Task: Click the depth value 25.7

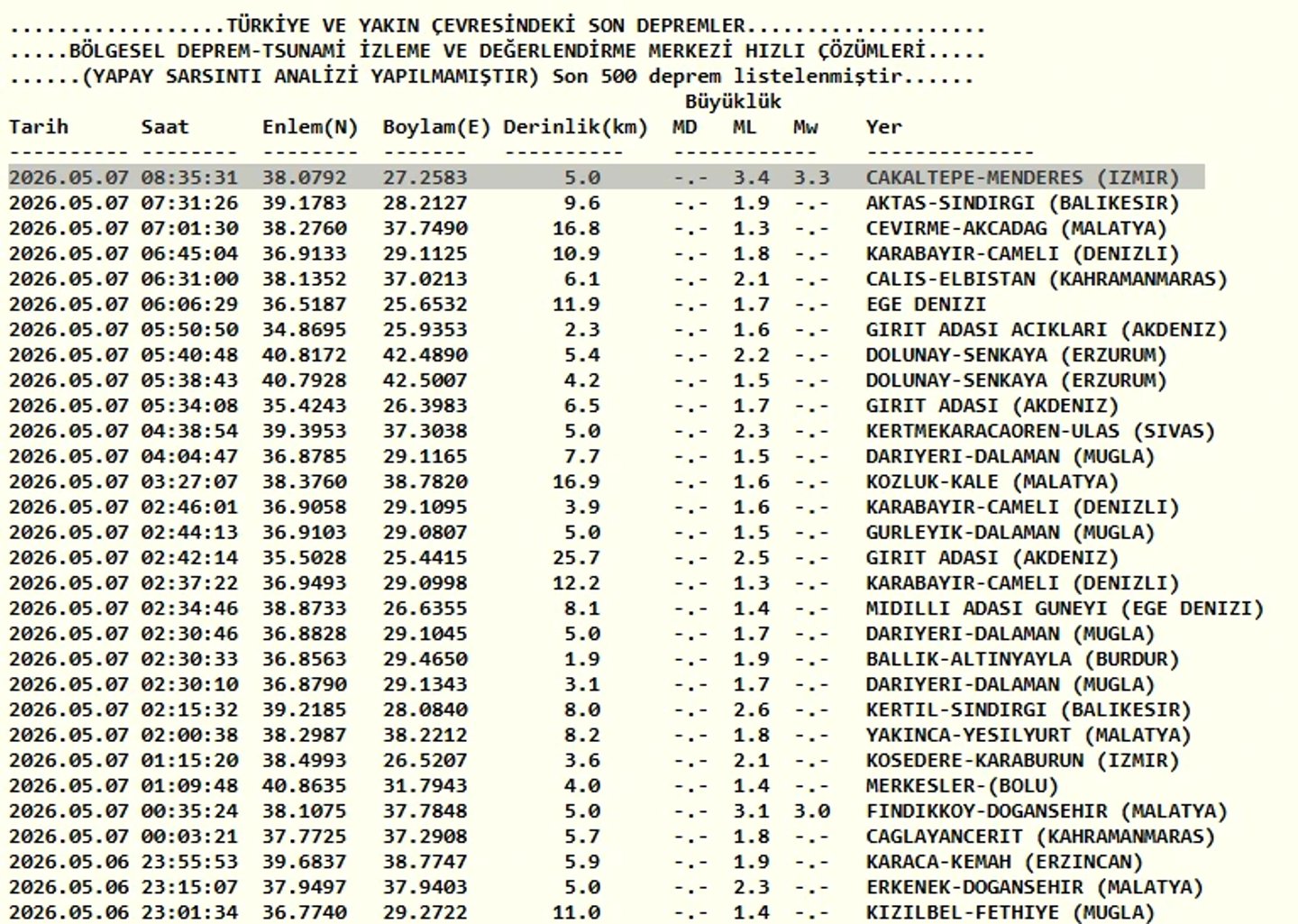Action: point(576,557)
